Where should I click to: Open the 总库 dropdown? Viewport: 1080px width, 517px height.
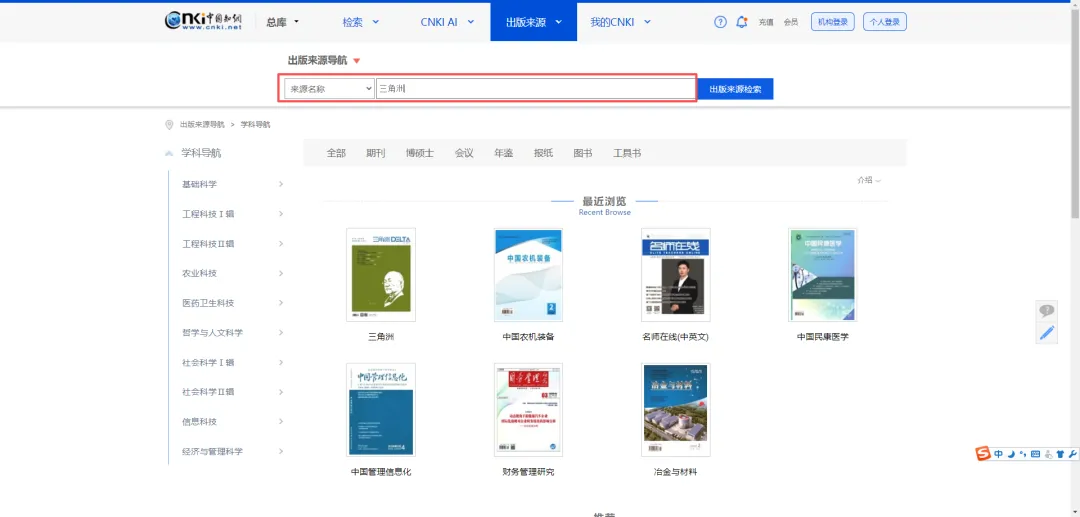[282, 22]
